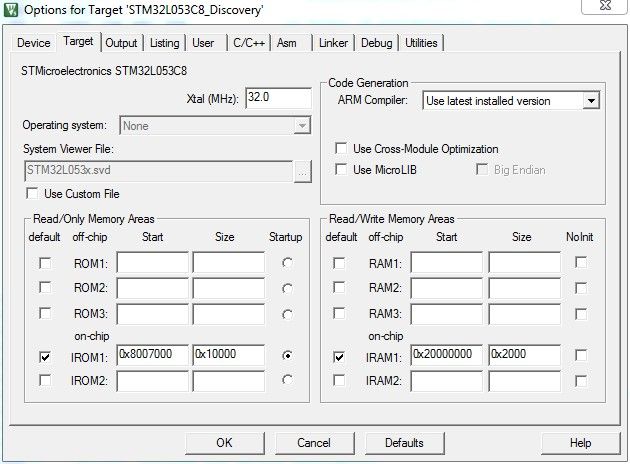Click the IRAM1 Start address field
Screen dimensions: 630x464
coord(447,355)
